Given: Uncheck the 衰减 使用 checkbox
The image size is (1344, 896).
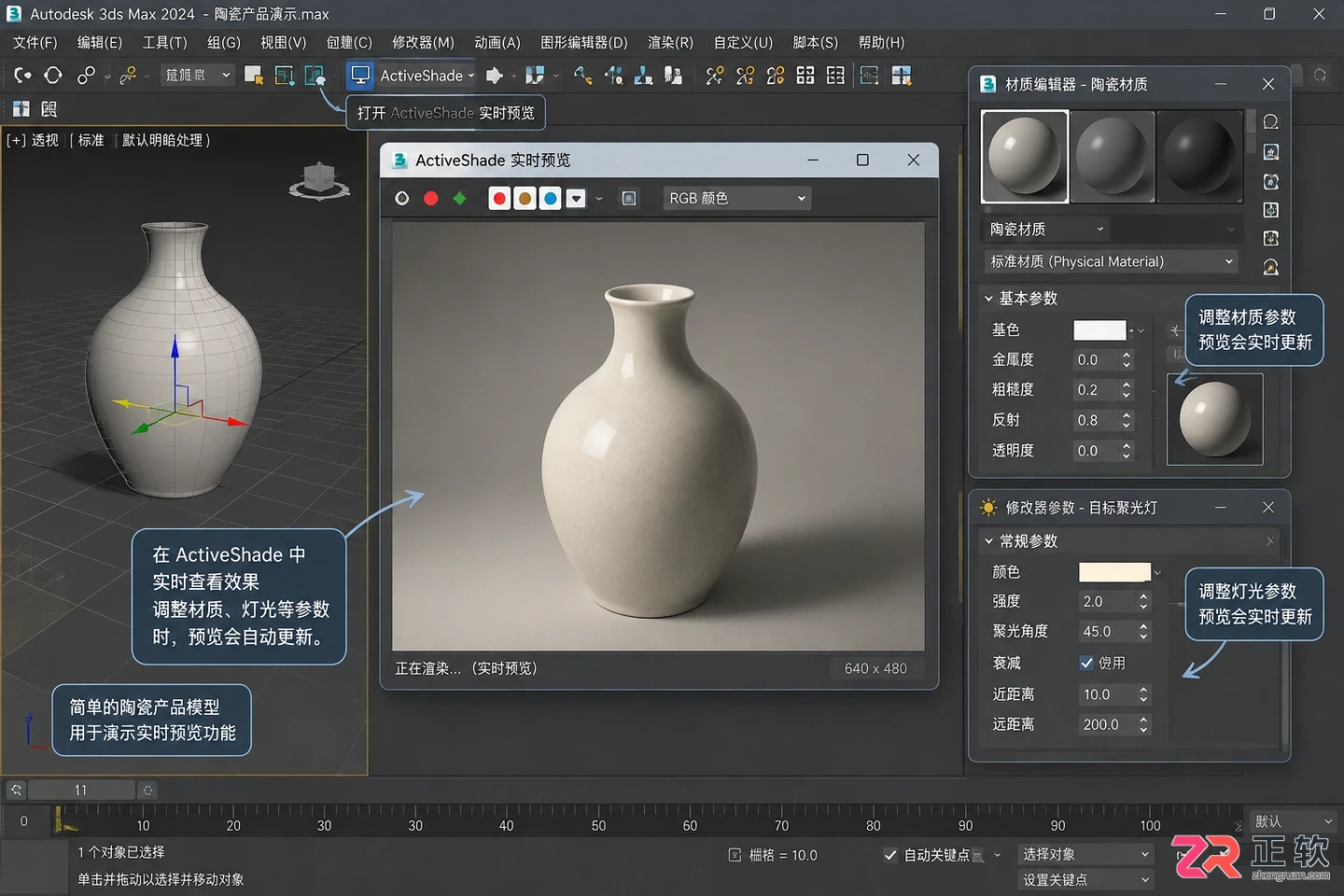Looking at the screenshot, I should [x=1086, y=663].
